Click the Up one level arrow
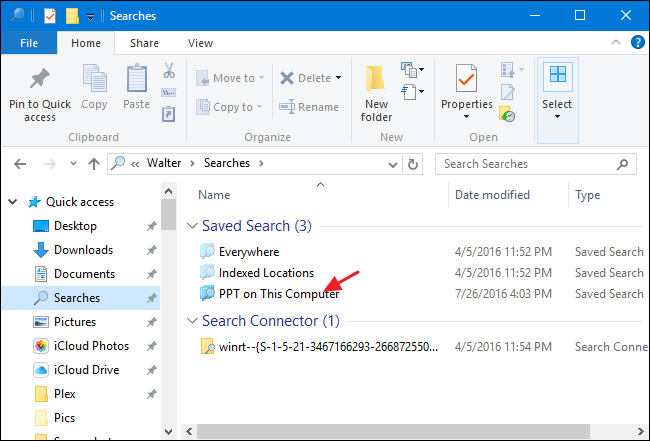The height and width of the screenshot is (441, 650). [x=93, y=164]
